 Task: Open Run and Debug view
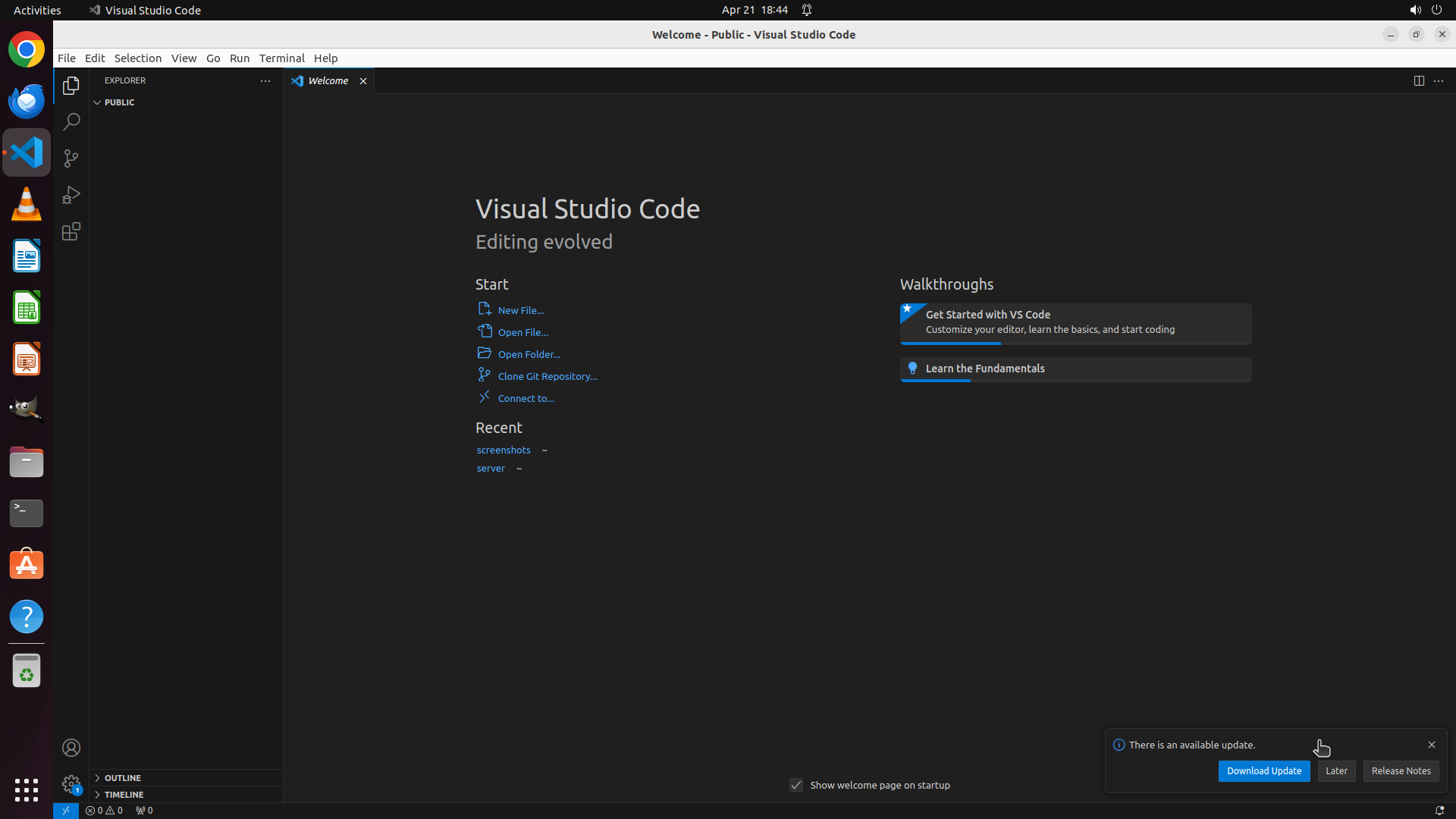click(x=71, y=195)
